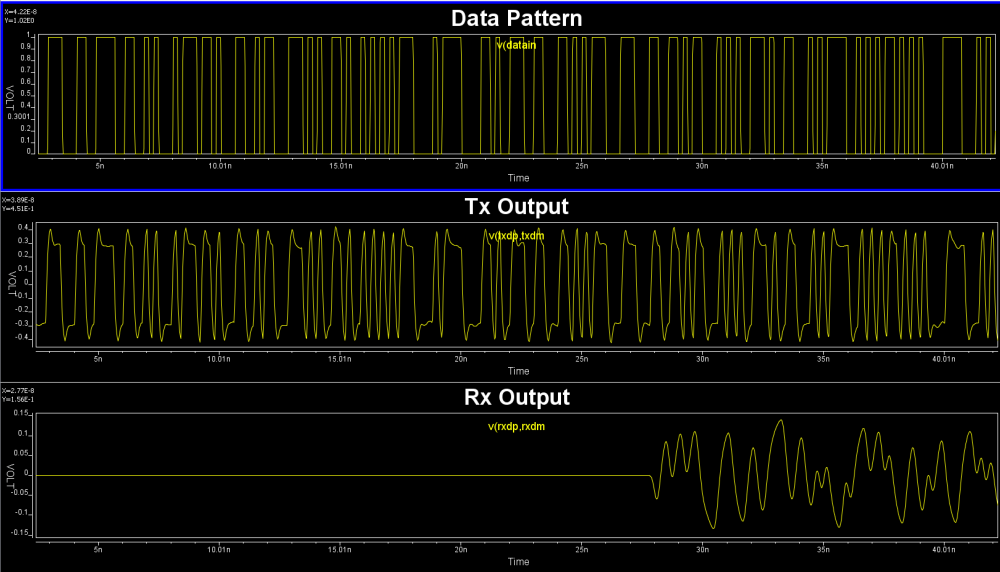The height and width of the screenshot is (572, 1000).
Task: Select the VOLT axis label in Rx Output
Action: pyautogui.click(x=11, y=476)
